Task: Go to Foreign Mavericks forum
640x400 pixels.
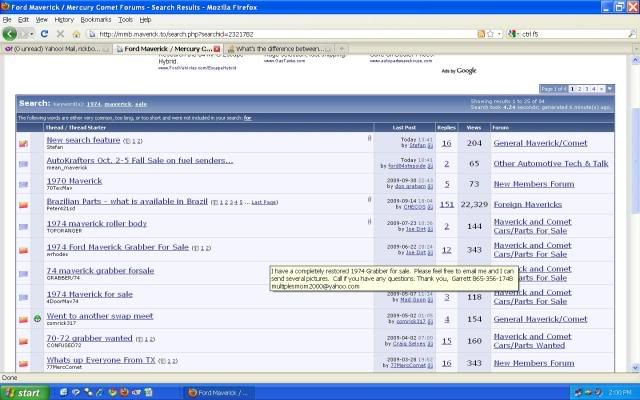Action: pyautogui.click(x=528, y=204)
